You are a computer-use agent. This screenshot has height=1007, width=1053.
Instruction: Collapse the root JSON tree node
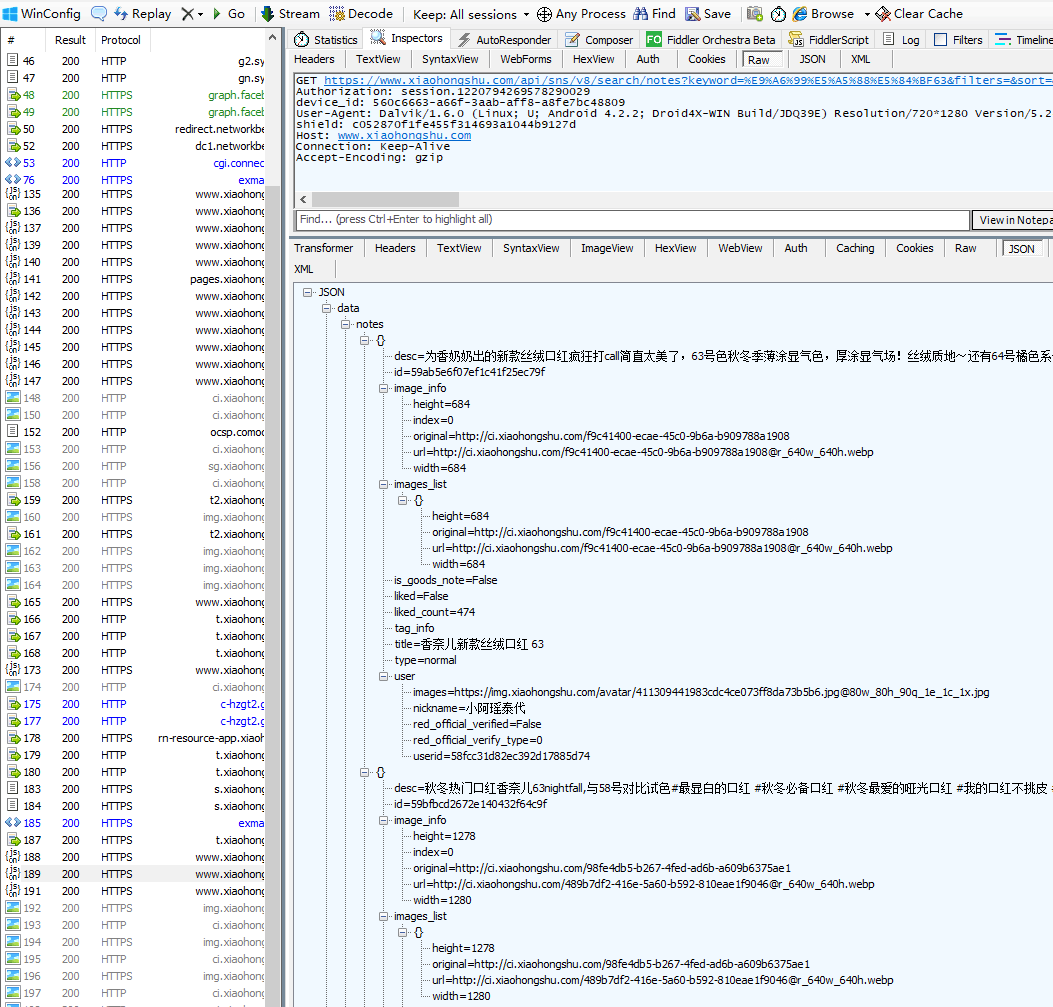tap(308, 292)
